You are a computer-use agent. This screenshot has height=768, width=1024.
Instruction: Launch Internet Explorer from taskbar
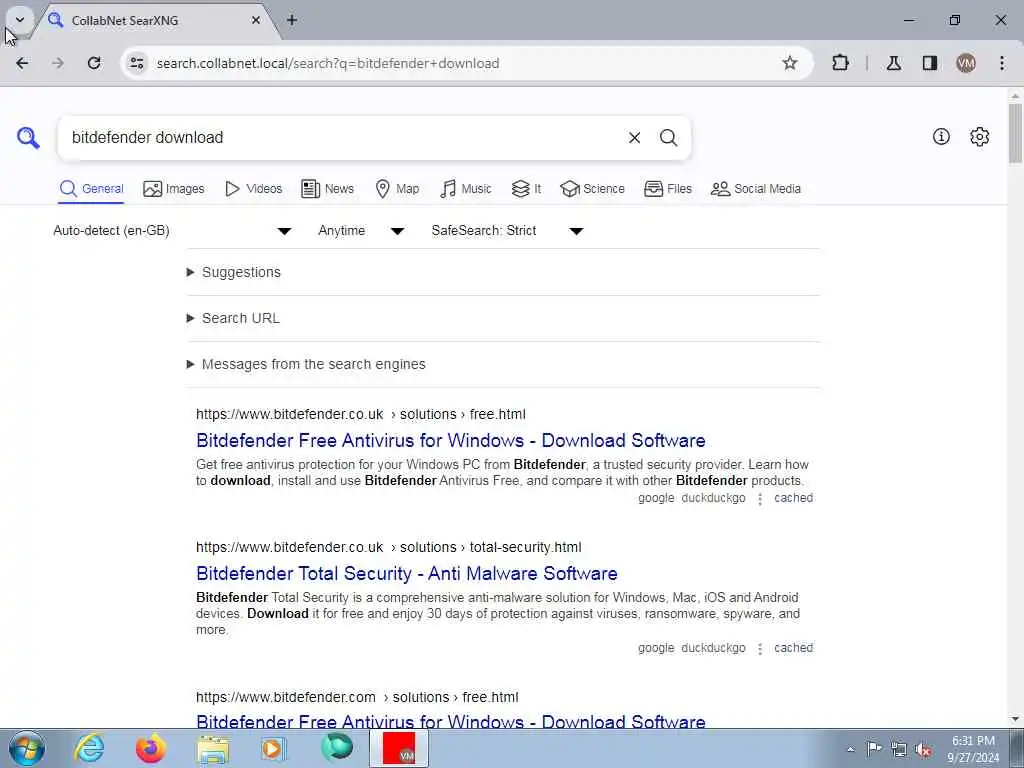(x=89, y=748)
